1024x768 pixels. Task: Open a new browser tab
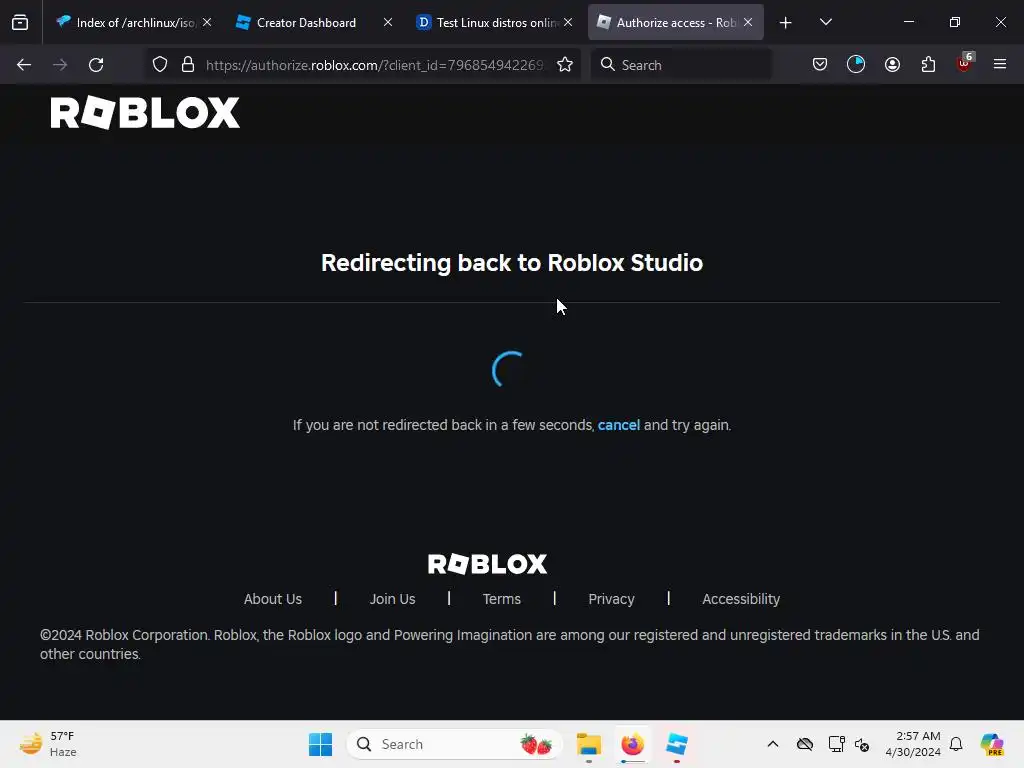pos(786,23)
